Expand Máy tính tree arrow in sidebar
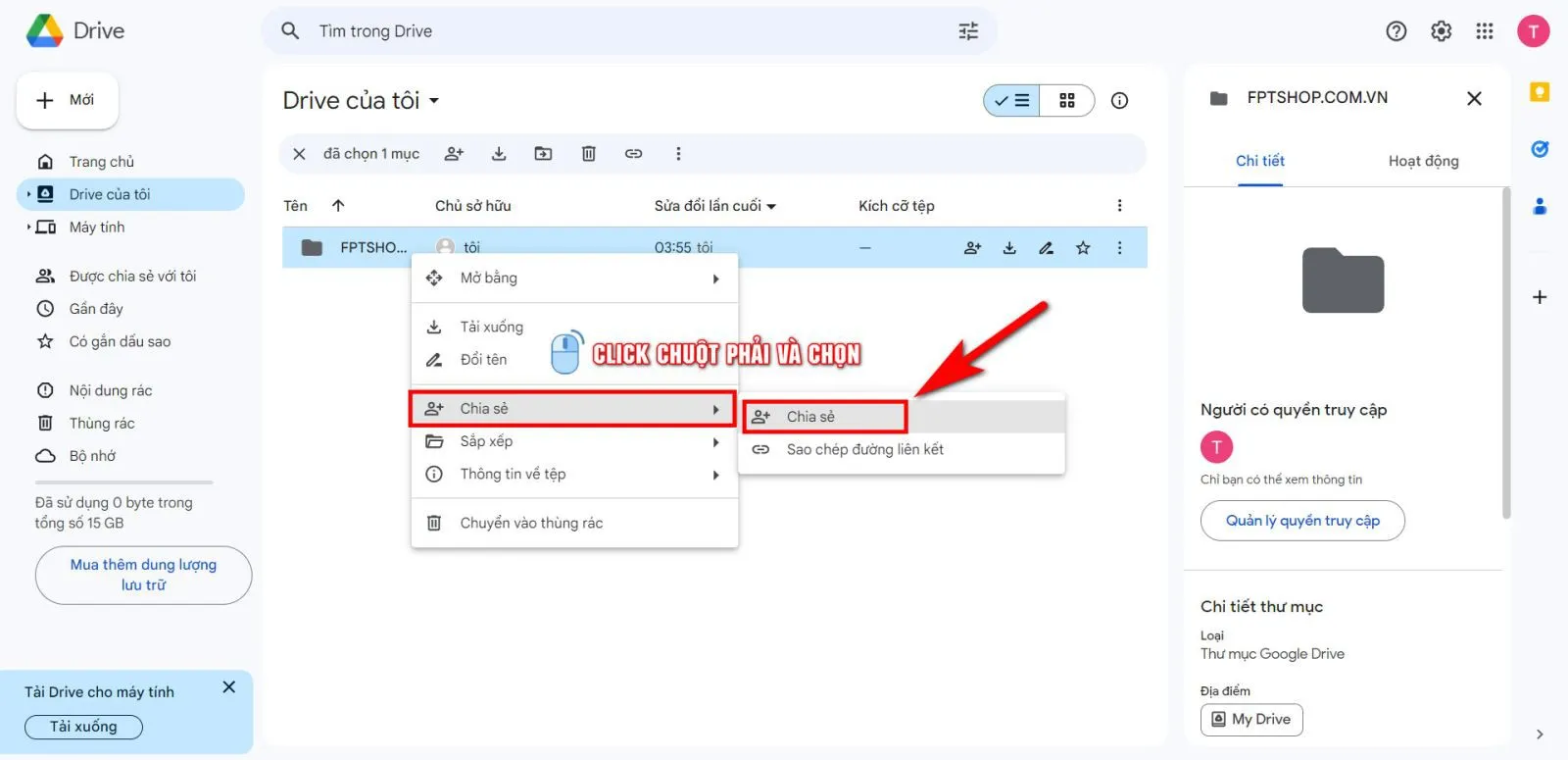The image size is (1568, 760). 28,228
